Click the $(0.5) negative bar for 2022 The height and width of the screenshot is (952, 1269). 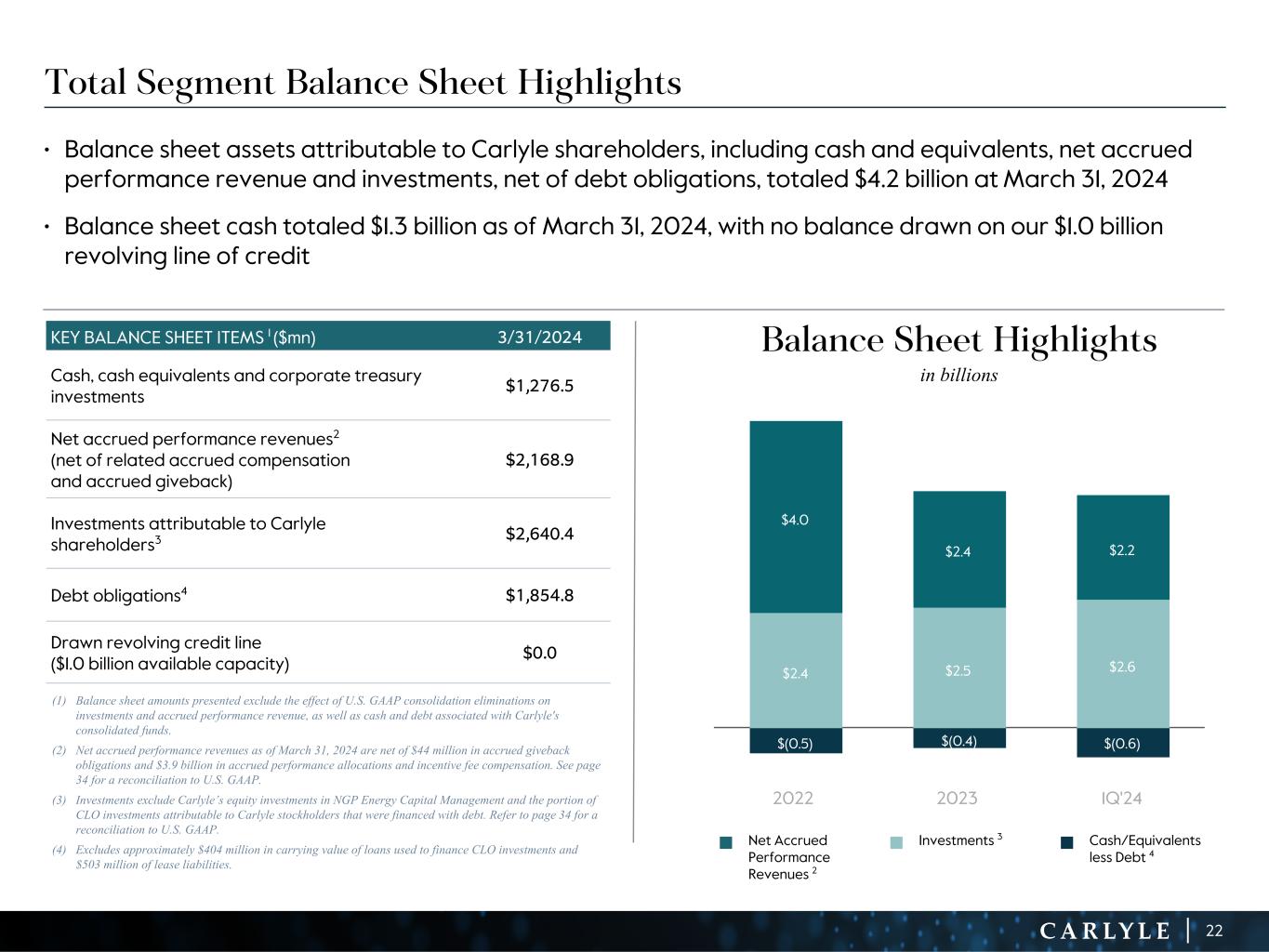[795, 741]
